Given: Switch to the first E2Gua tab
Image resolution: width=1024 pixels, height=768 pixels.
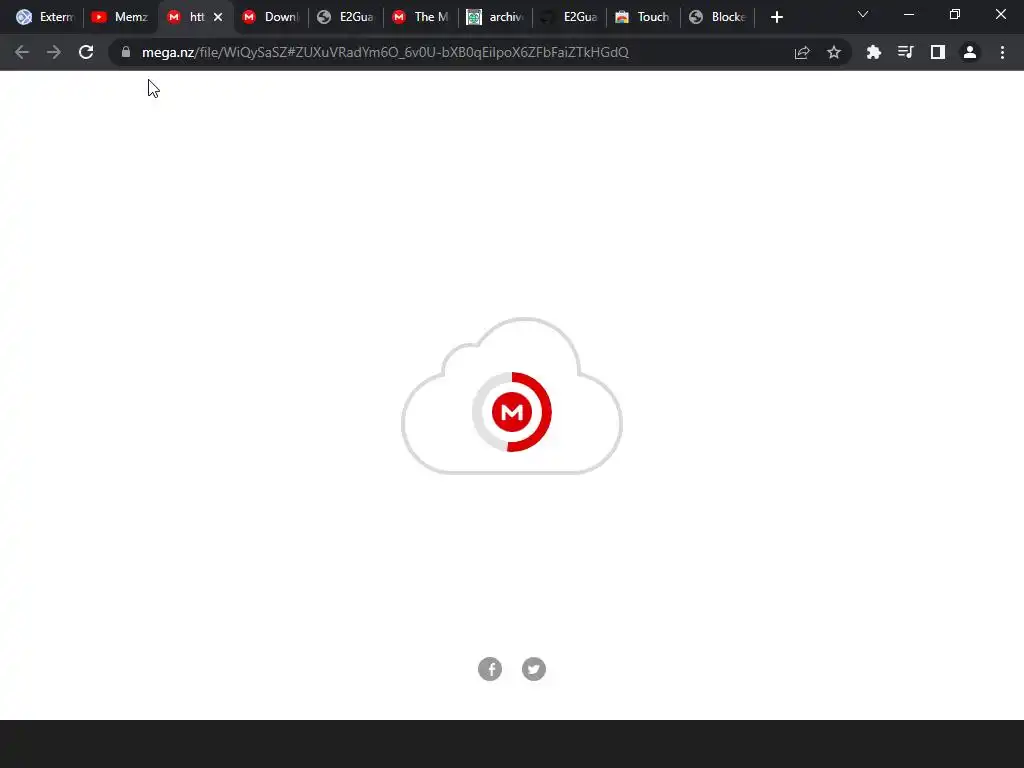Looking at the screenshot, I should (x=345, y=17).
